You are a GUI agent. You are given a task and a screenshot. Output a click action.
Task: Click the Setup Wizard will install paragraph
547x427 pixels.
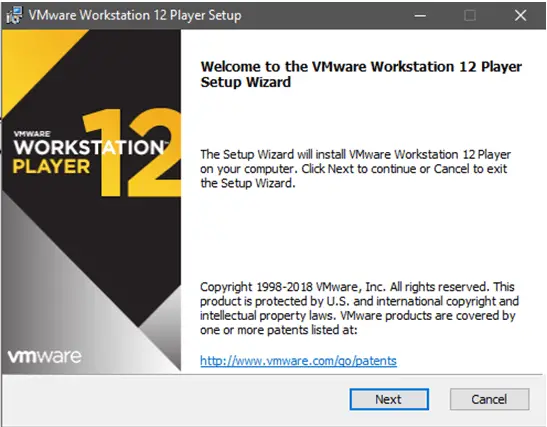point(355,168)
